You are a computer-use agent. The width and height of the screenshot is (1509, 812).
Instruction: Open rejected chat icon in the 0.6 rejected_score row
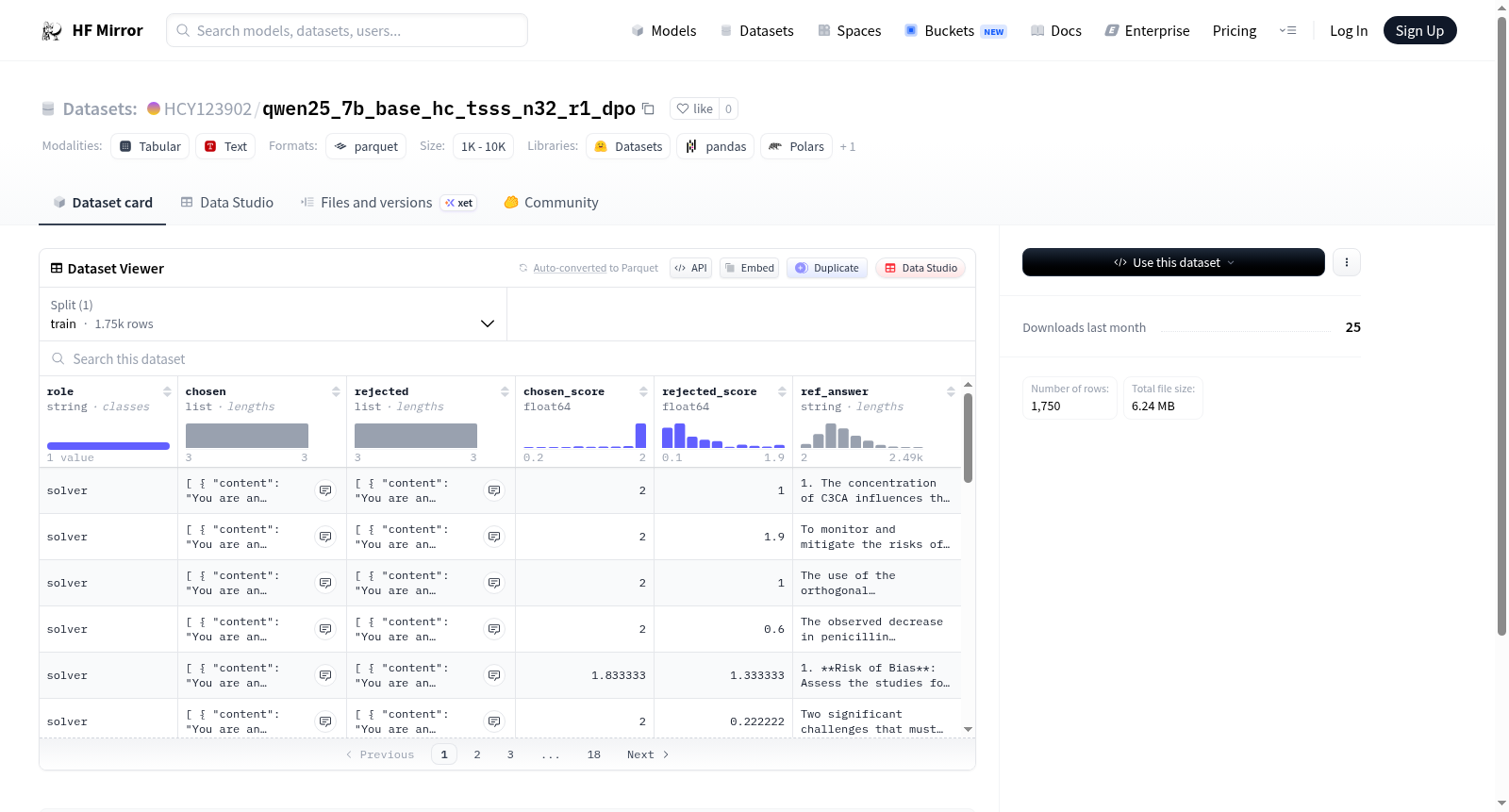494,629
